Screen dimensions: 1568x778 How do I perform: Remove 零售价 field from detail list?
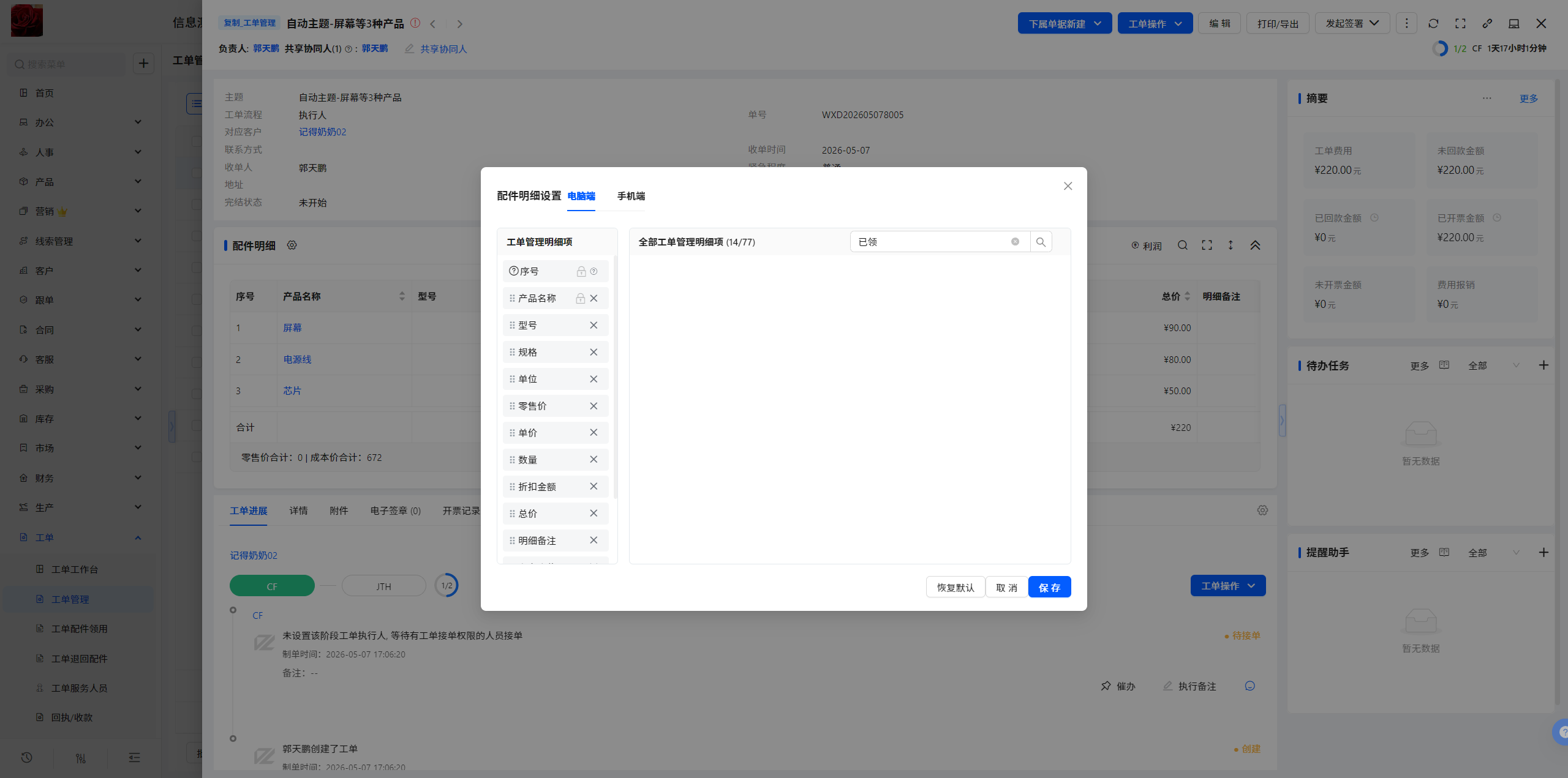[x=594, y=406]
